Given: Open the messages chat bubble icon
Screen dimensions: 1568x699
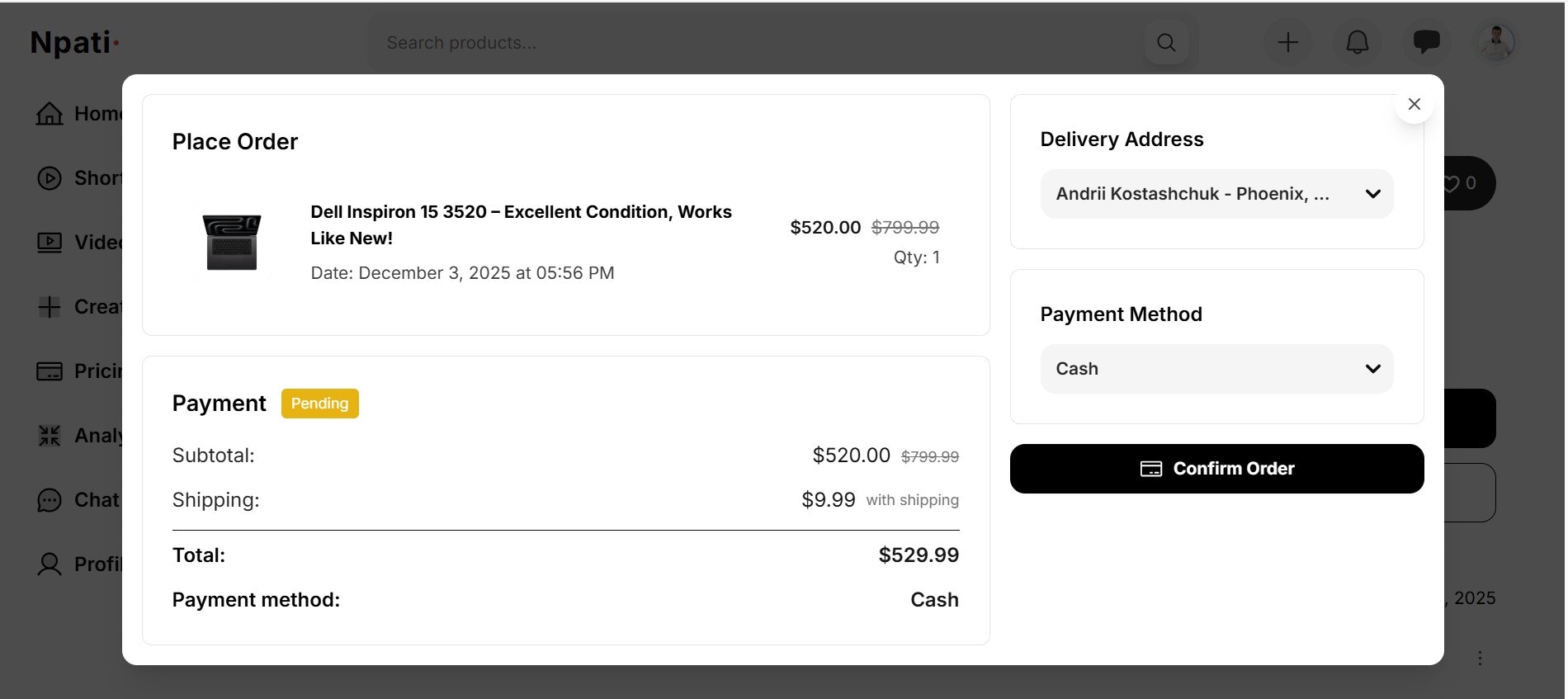Looking at the screenshot, I should pyautogui.click(x=1426, y=43).
